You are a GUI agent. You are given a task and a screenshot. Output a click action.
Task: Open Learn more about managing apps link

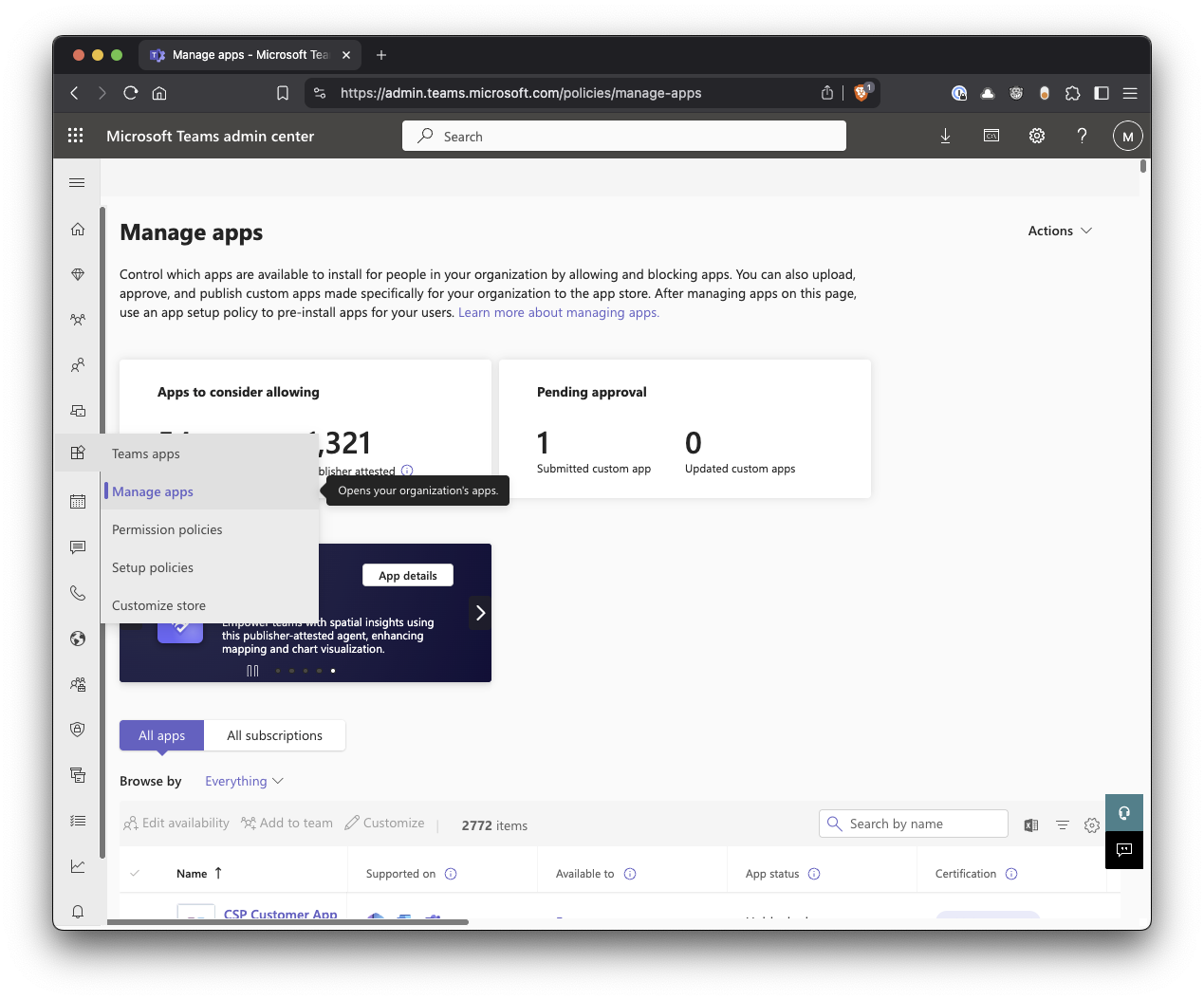[558, 312]
